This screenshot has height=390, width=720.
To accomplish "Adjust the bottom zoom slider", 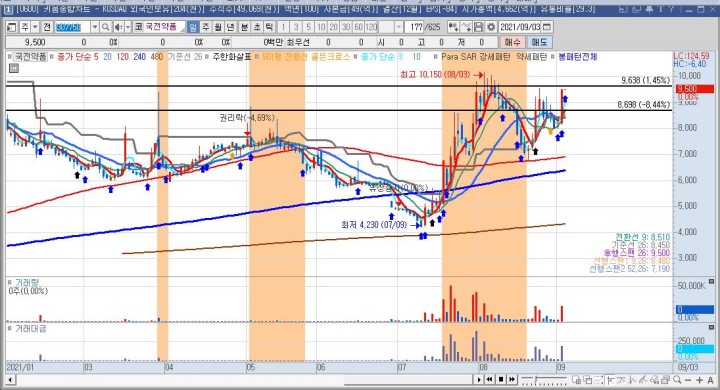I will [x=544, y=379].
